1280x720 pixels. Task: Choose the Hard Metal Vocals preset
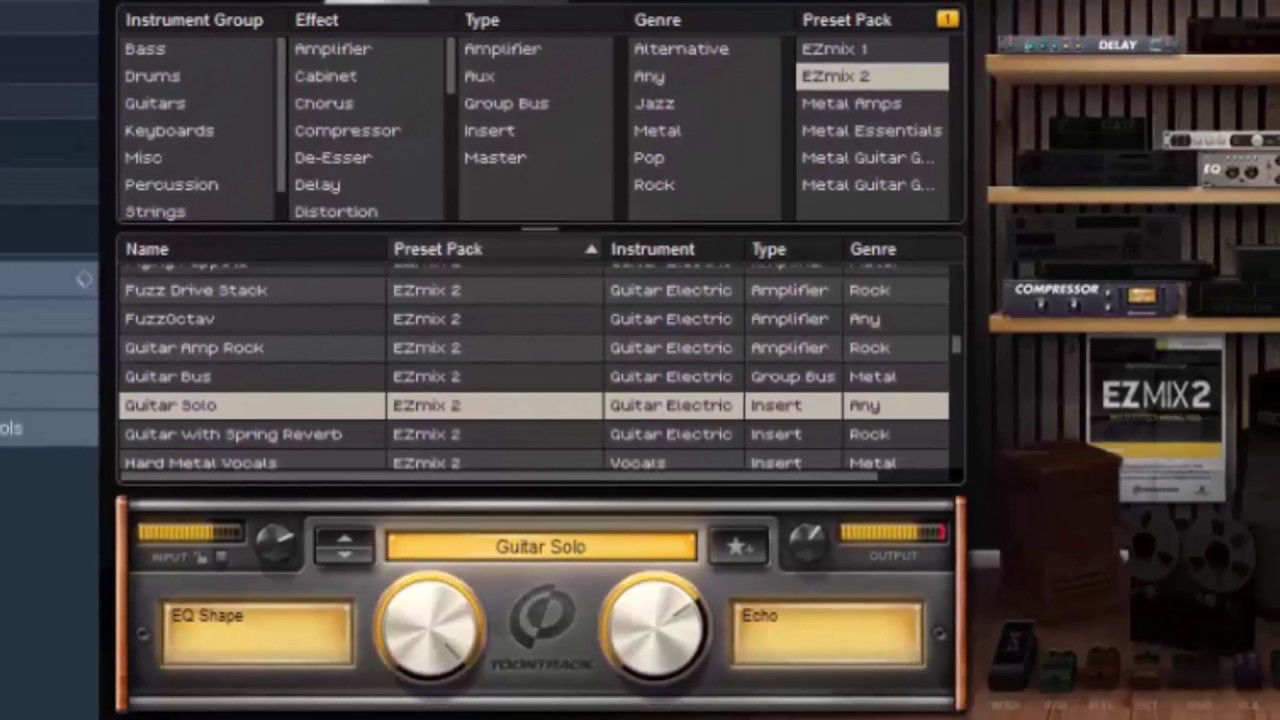534,462
